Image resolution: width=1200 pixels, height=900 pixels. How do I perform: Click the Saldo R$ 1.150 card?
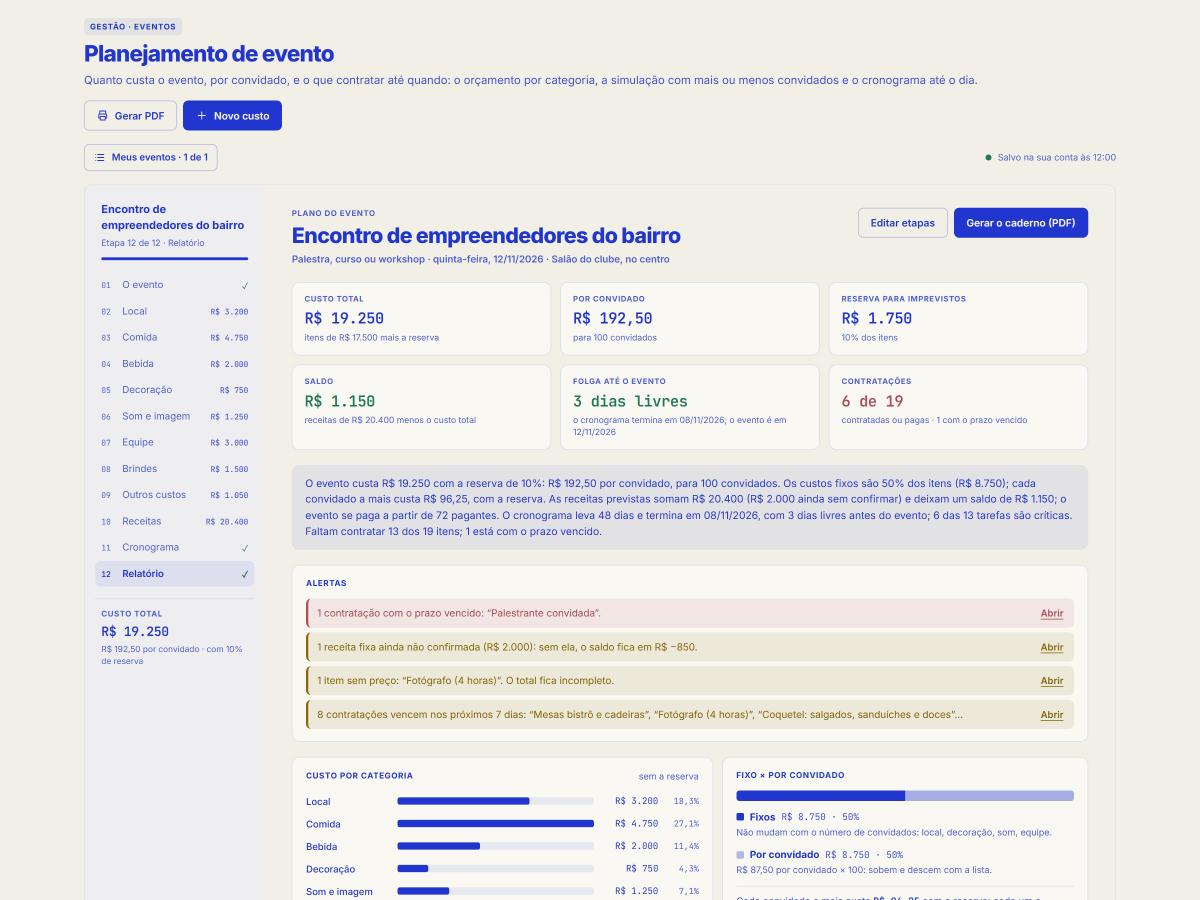coord(421,407)
